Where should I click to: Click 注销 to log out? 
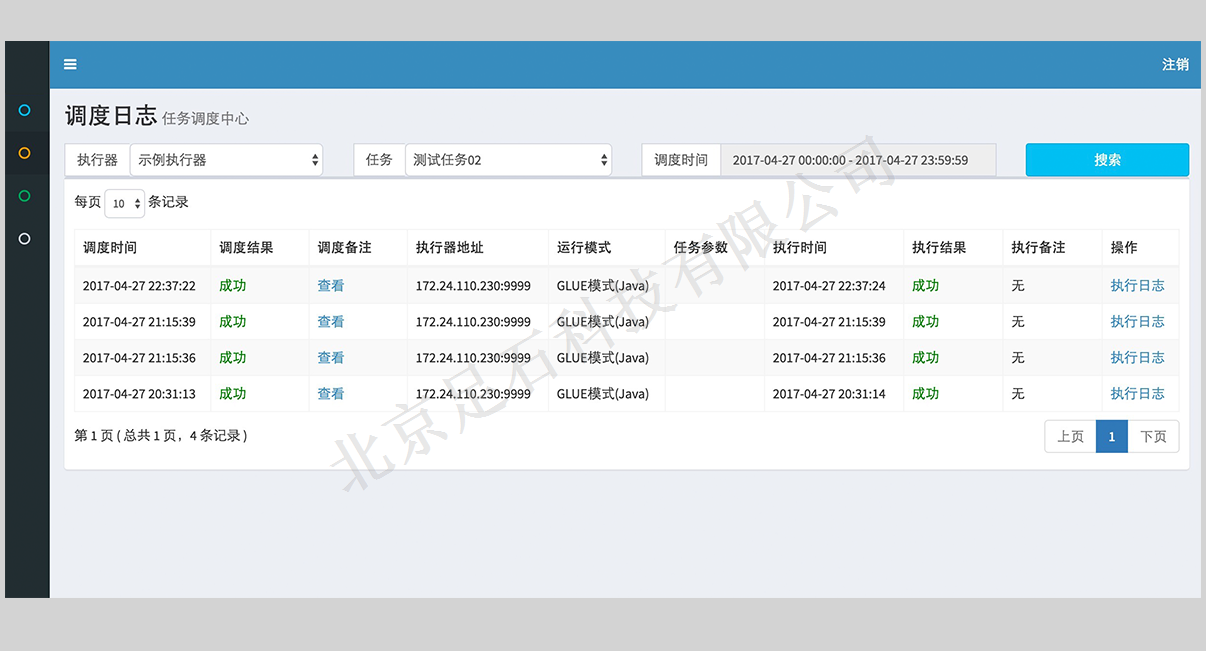(x=1175, y=65)
